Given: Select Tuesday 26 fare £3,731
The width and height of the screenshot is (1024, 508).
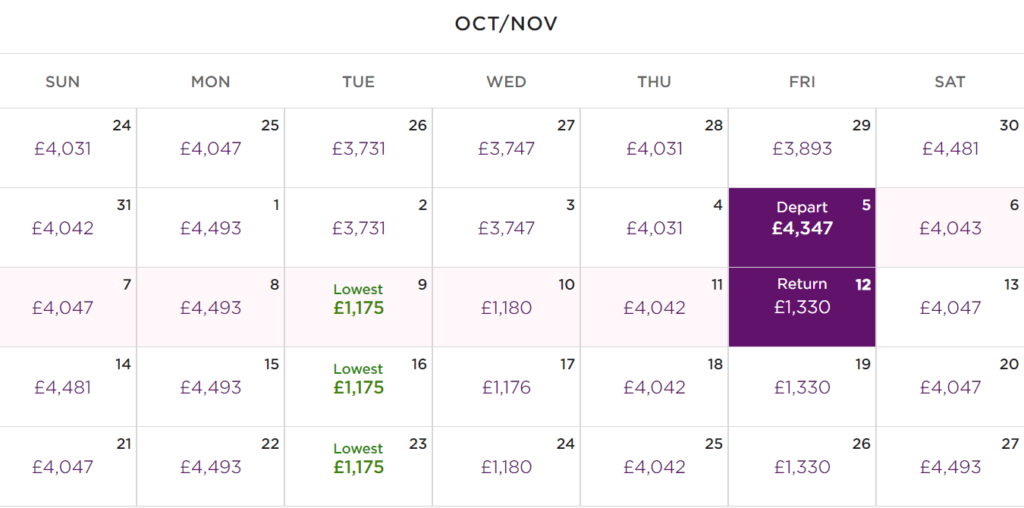Looking at the screenshot, I should [x=359, y=148].
